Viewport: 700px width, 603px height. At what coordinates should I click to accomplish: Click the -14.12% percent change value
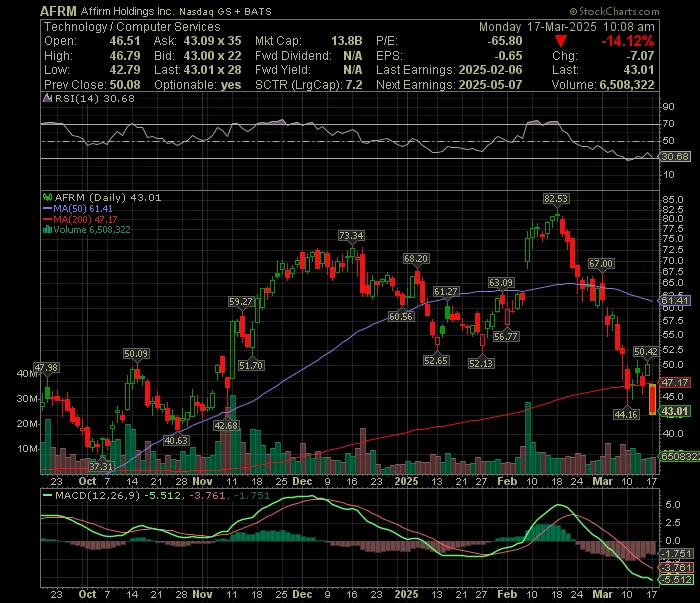click(628, 41)
